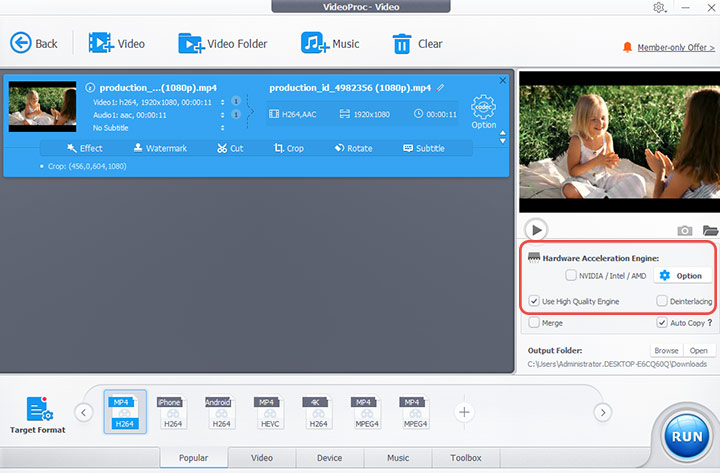Open snapshot folder icon under preview
720x473 pixels.
click(710, 230)
